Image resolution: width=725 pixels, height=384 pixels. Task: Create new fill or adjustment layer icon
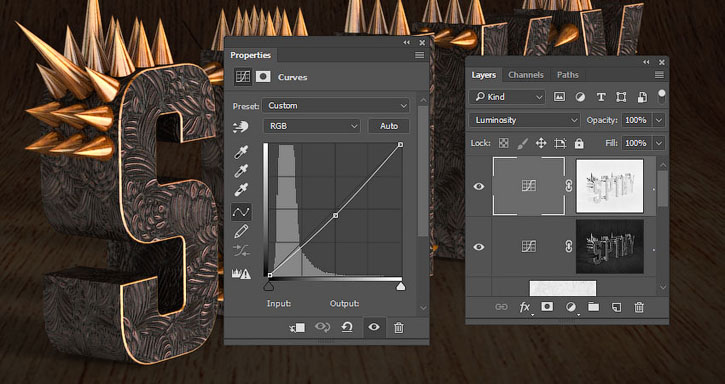click(571, 307)
